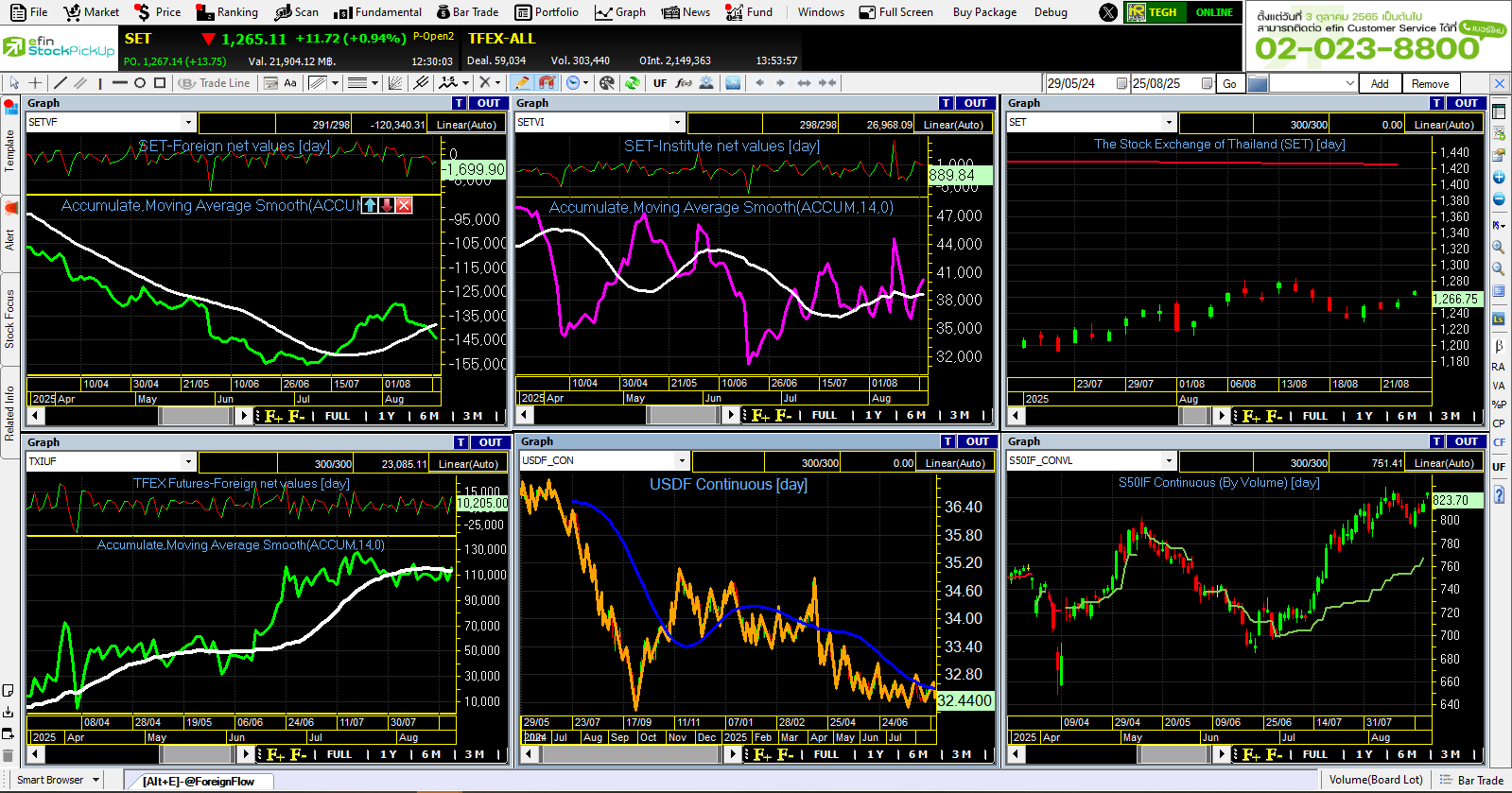The height and width of the screenshot is (793, 1512).
Task: Toggle Linear(Auto) scale on SETVI graph
Action: (x=953, y=124)
